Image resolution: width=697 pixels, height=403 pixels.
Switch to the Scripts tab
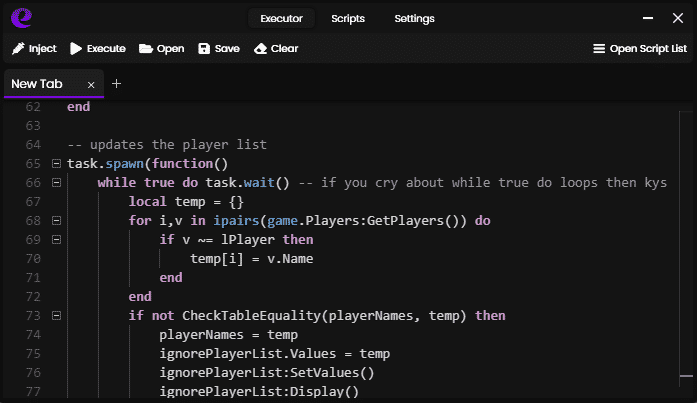tap(348, 18)
